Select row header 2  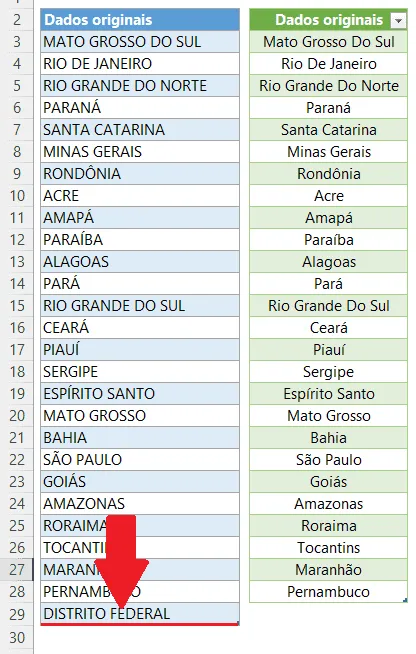pyautogui.click(x=17, y=20)
